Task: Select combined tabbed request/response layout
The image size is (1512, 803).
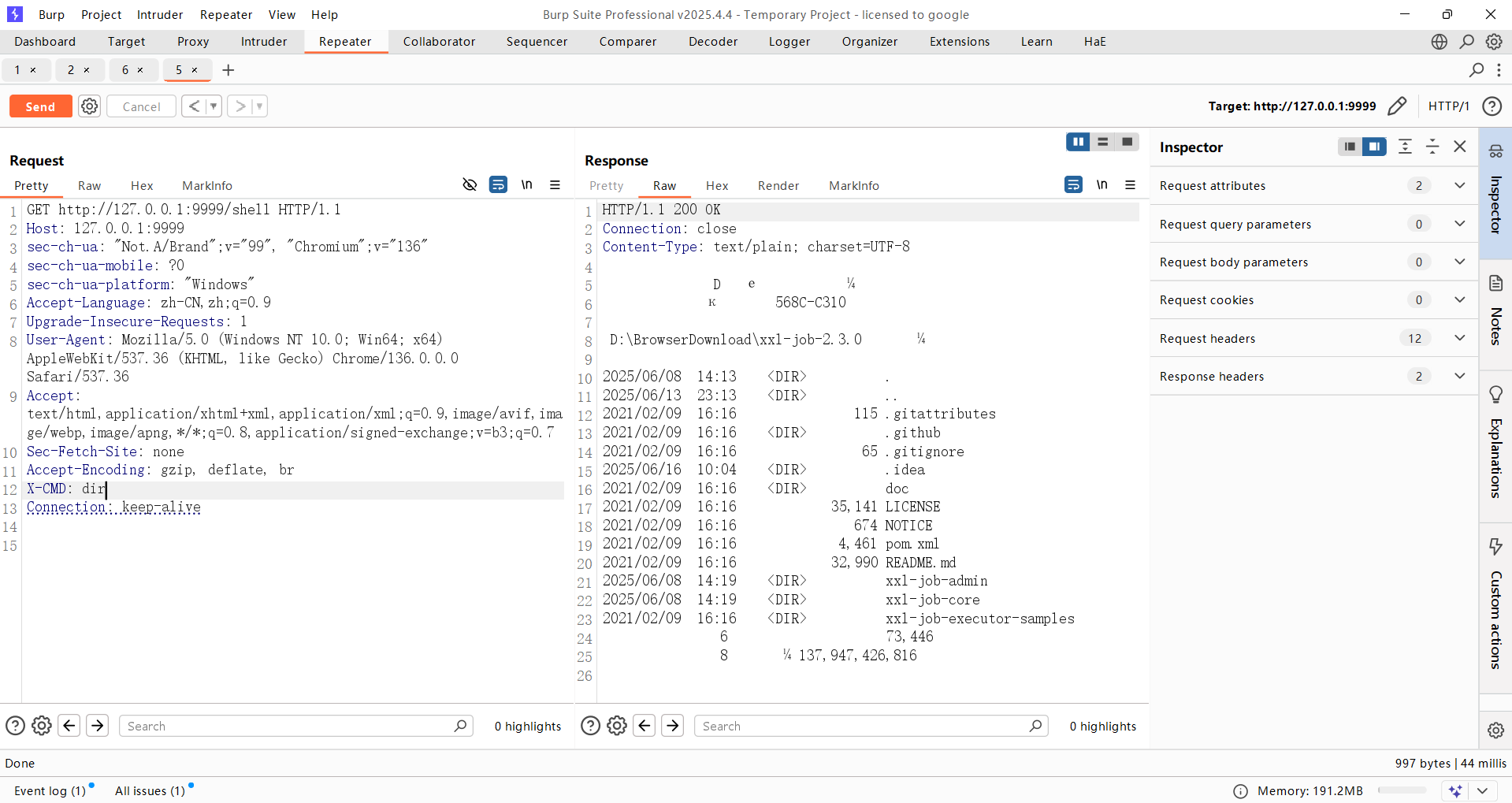Action: (x=1127, y=142)
